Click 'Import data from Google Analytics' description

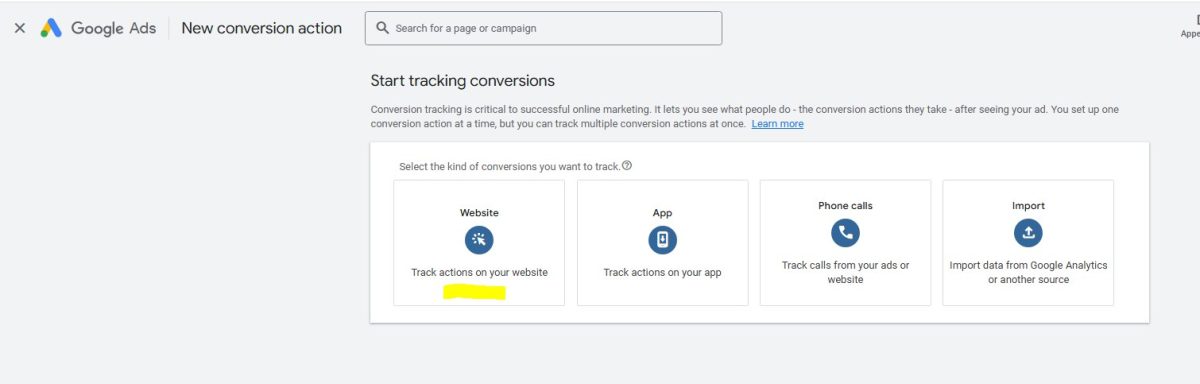point(1028,265)
